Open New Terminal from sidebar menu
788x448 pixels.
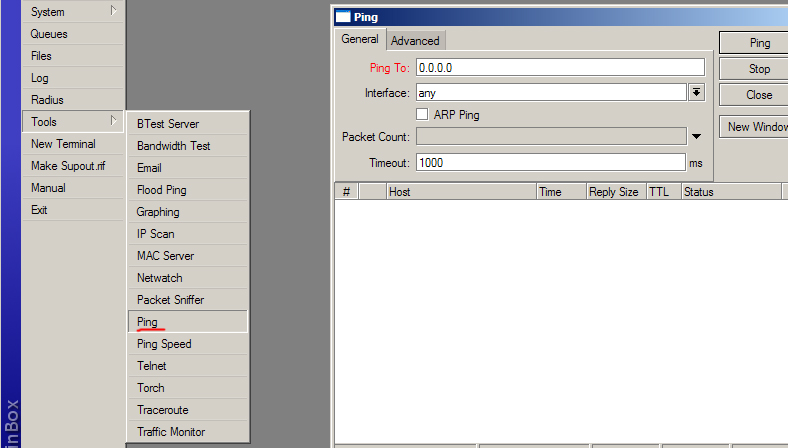(63, 144)
